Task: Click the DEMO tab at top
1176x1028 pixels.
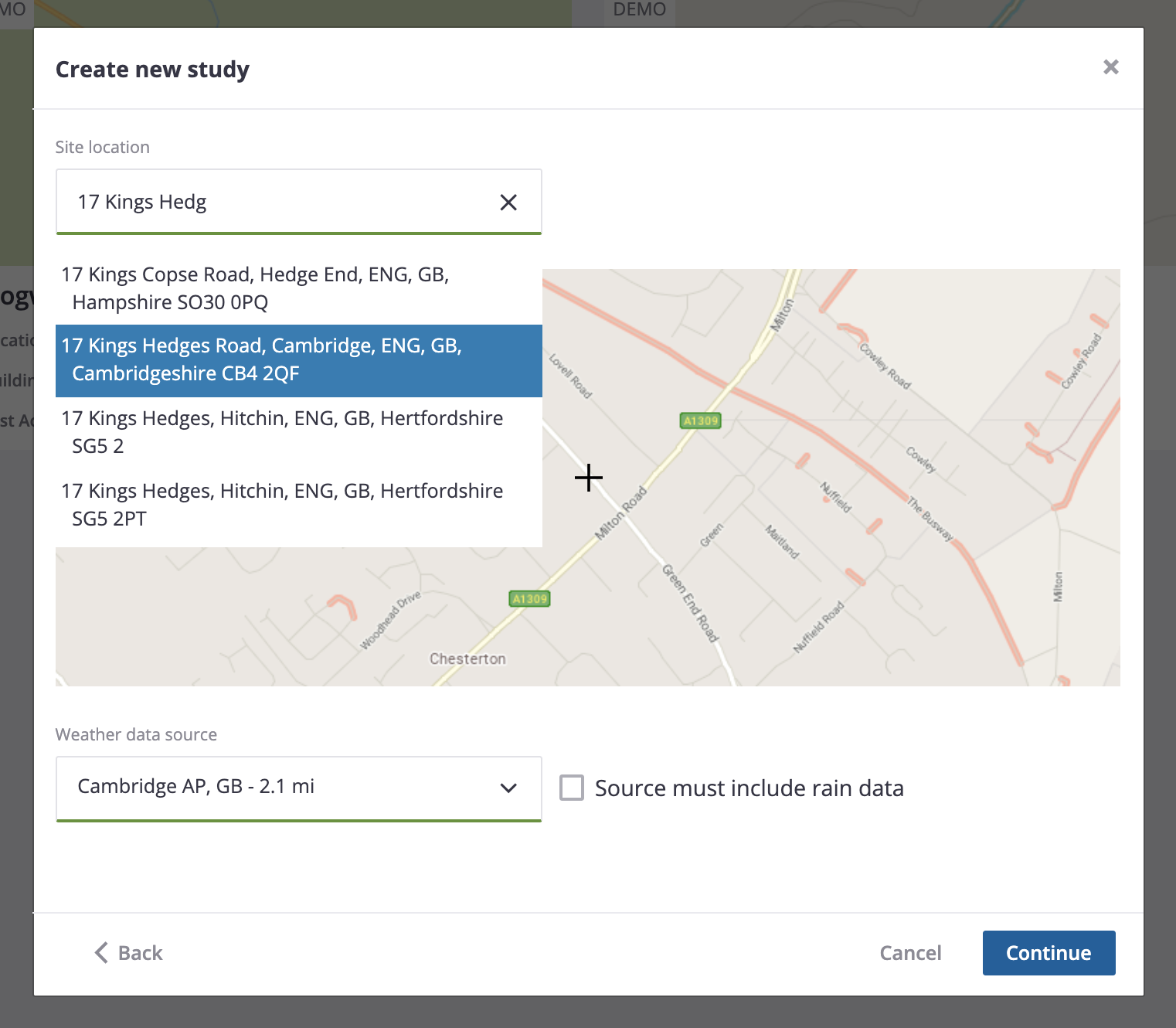Action: [639, 10]
